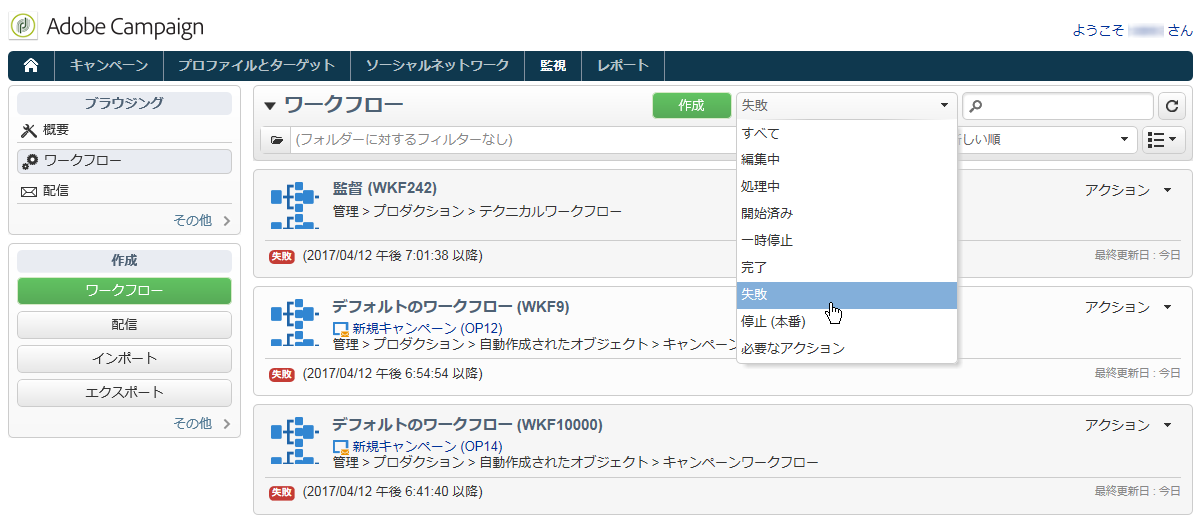Go to the home page icon
This screenshot has width=1202, height=523.
pyautogui.click(x=31, y=66)
